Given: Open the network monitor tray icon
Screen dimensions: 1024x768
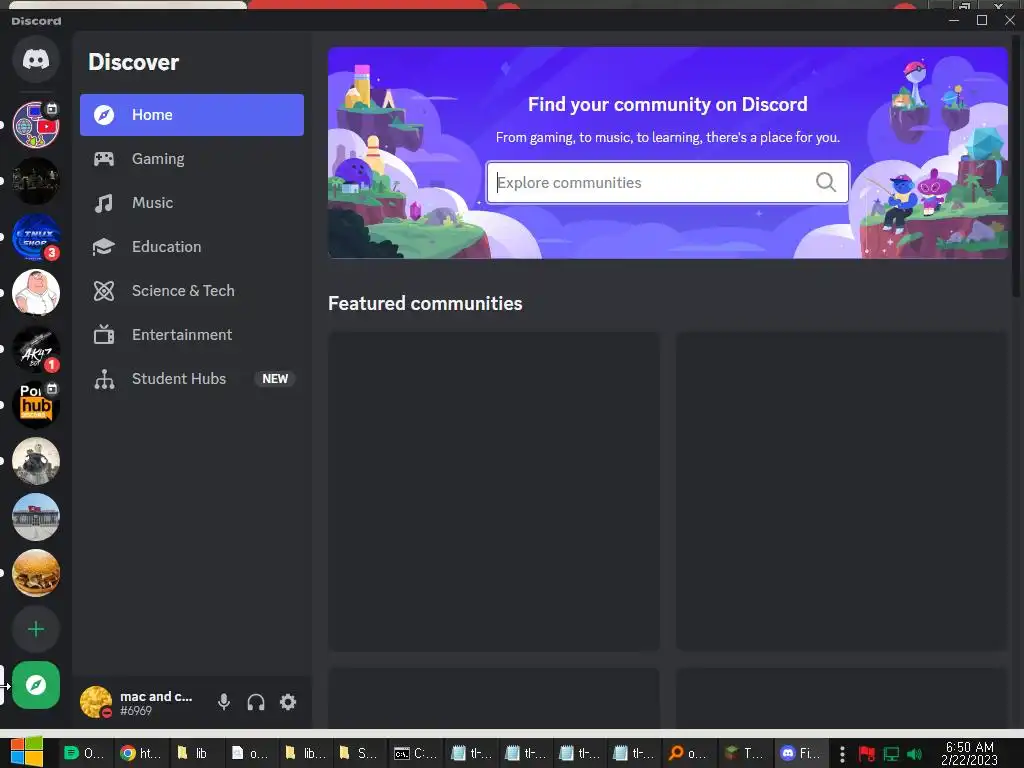Looking at the screenshot, I should click(x=891, y=754).
